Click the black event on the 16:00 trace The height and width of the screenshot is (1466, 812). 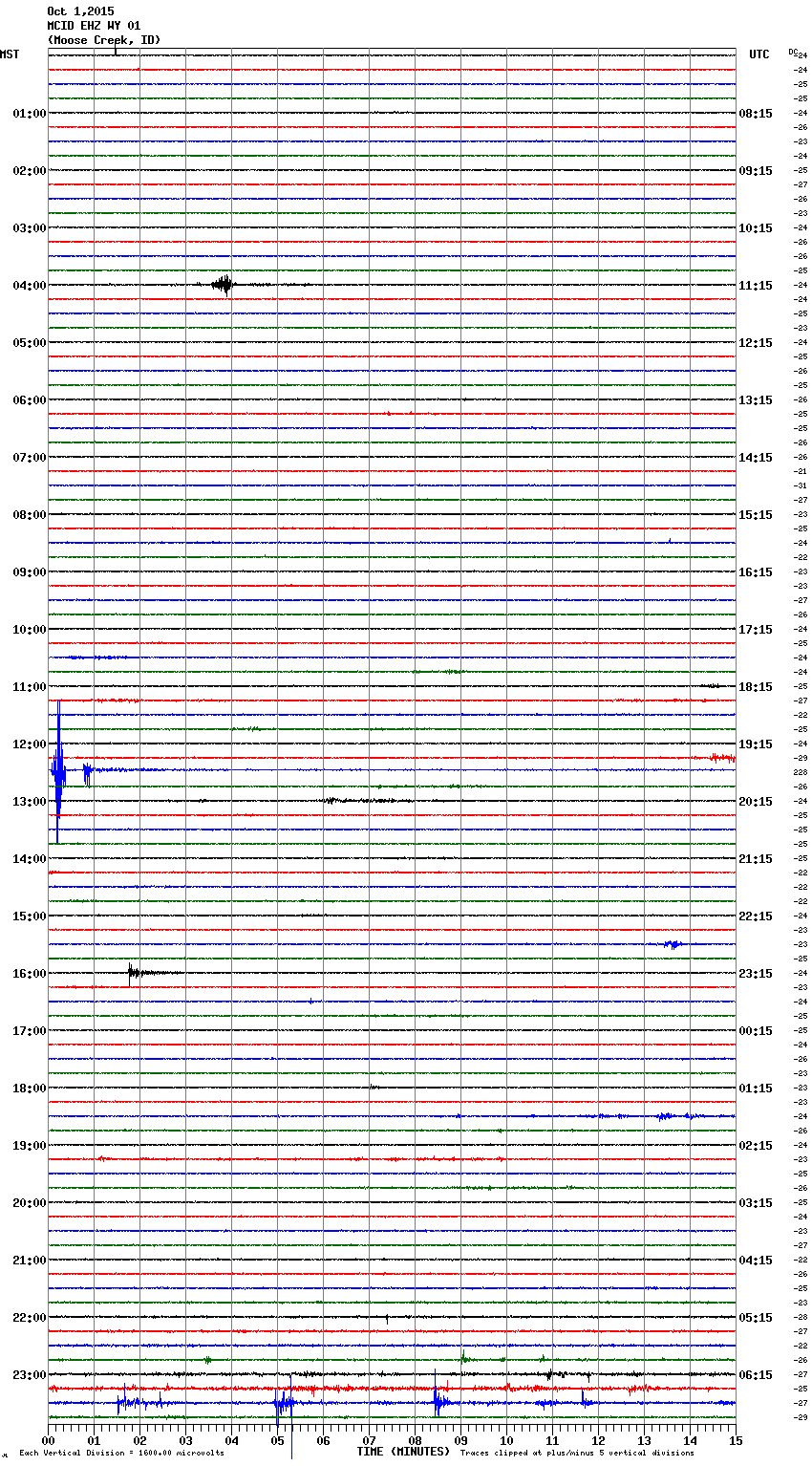point(139,973)
